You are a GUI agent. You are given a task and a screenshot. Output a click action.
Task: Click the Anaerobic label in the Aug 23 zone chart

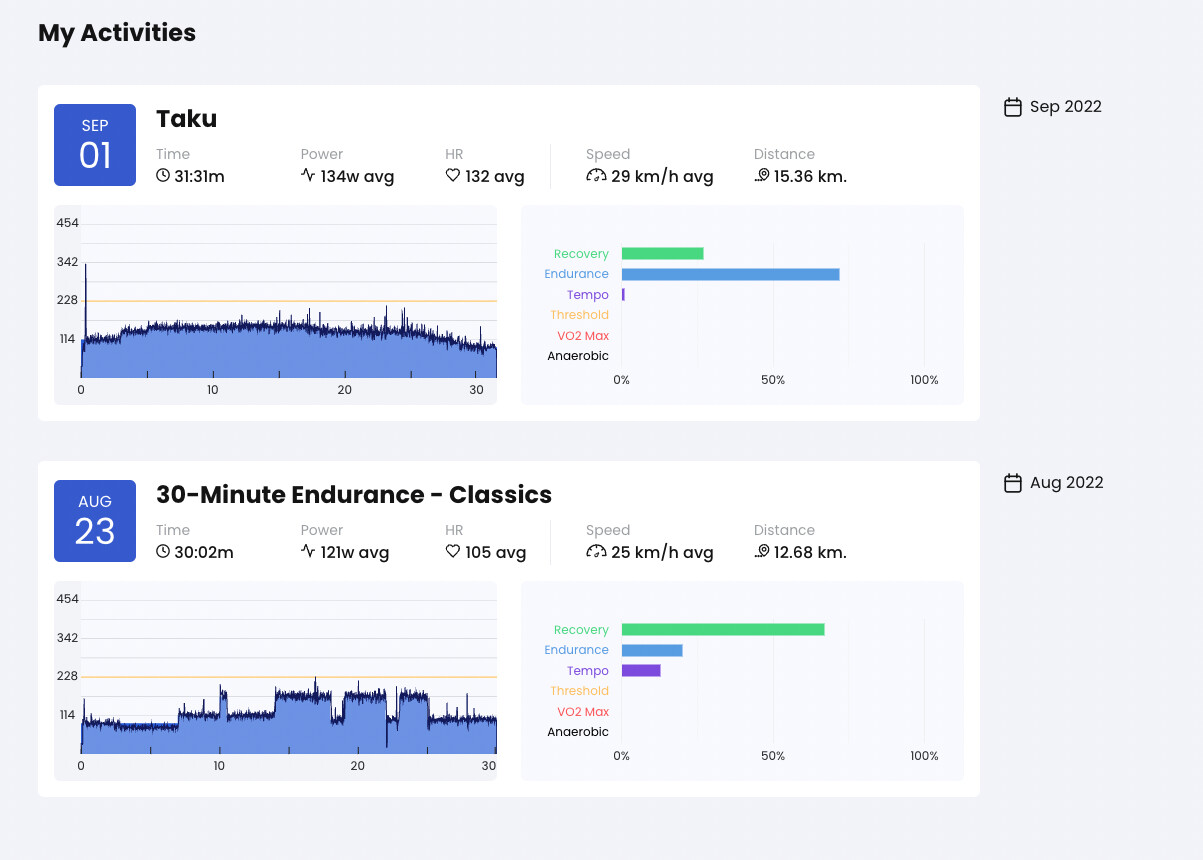578,732
